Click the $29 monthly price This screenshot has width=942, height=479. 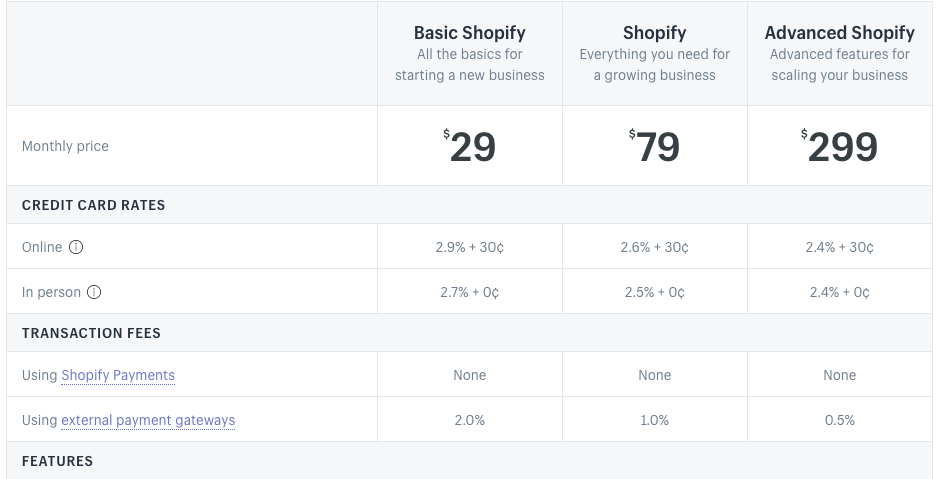470,146
